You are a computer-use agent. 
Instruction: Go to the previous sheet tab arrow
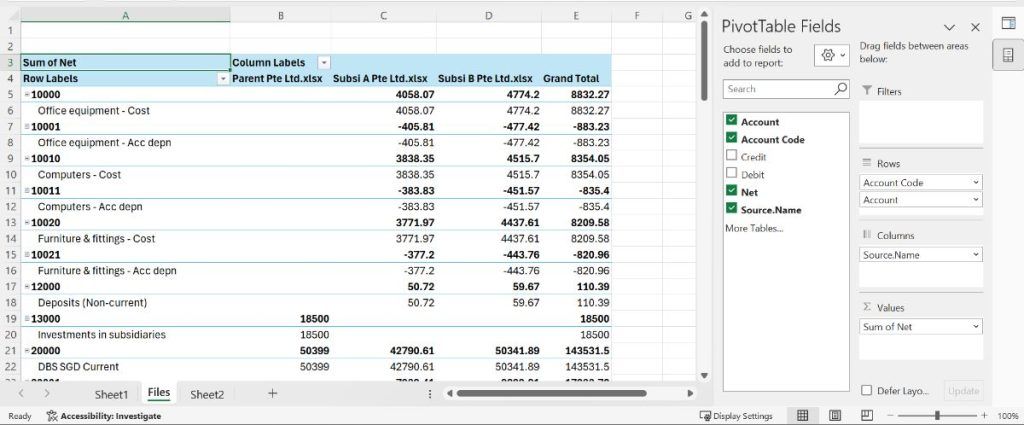pos(22,393)
